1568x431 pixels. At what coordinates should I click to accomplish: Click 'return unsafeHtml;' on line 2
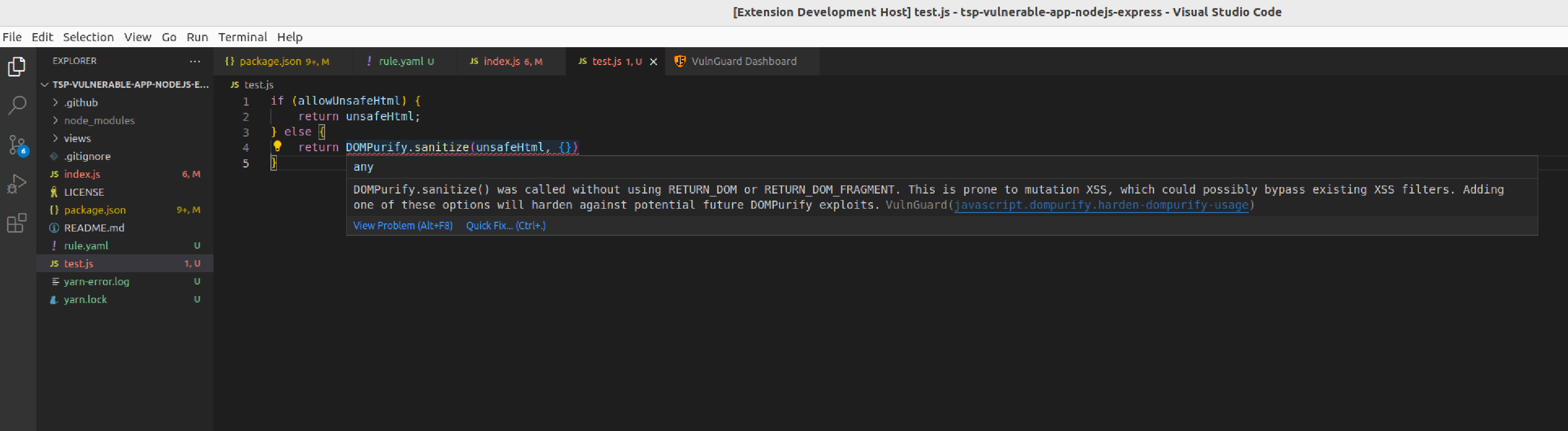(x=359, y=116)
